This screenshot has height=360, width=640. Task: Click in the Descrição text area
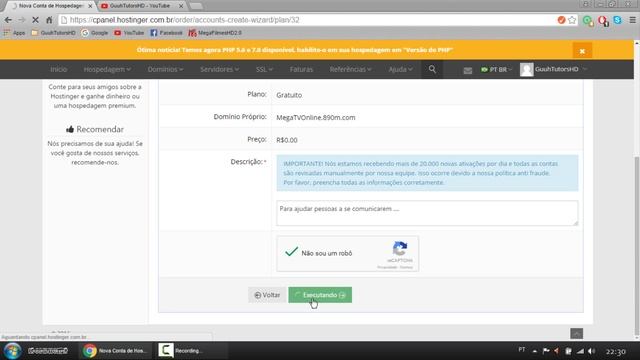click(427, 213)
